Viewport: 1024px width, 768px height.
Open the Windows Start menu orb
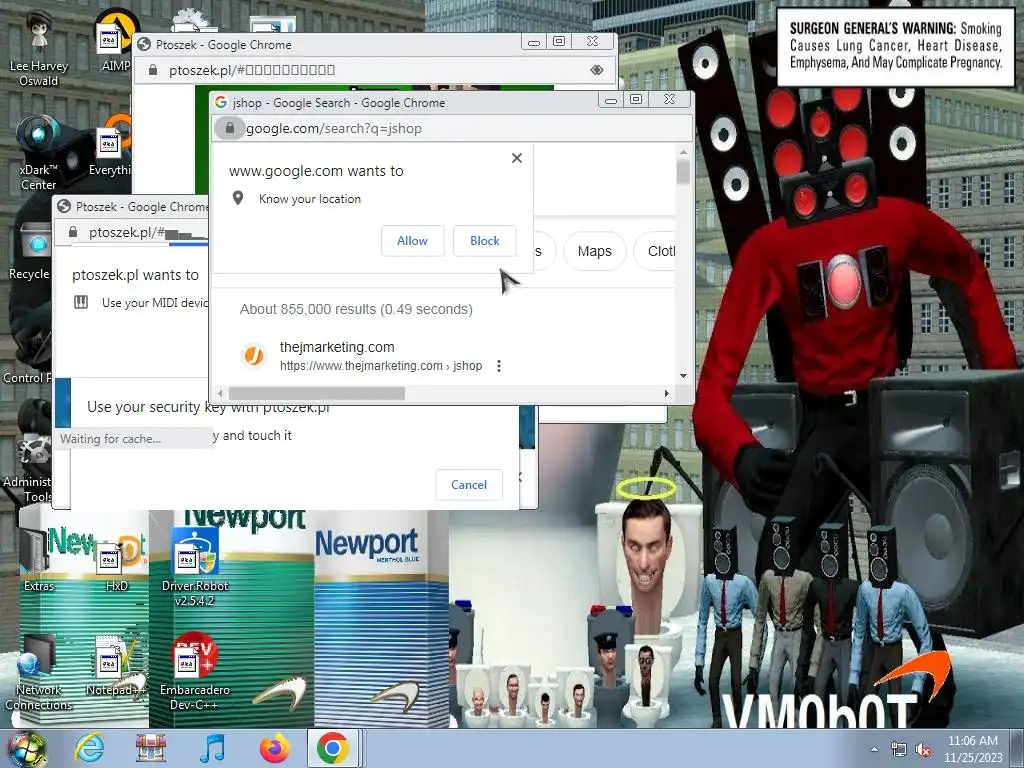[26, 748]
